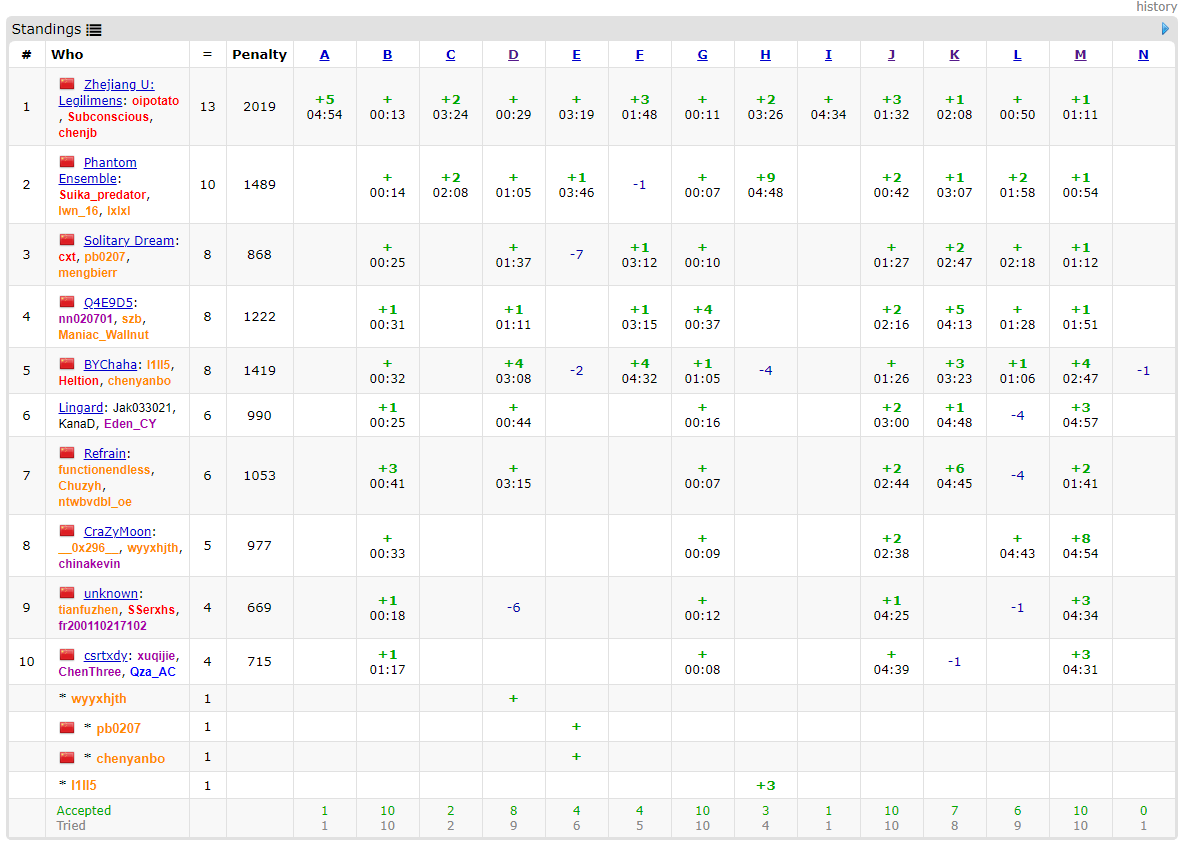Image resolution: width=1190 pixels, height=857 pixels.
Task: Click the flag beside Phantom Ensemble
Action: pos(67,162)
